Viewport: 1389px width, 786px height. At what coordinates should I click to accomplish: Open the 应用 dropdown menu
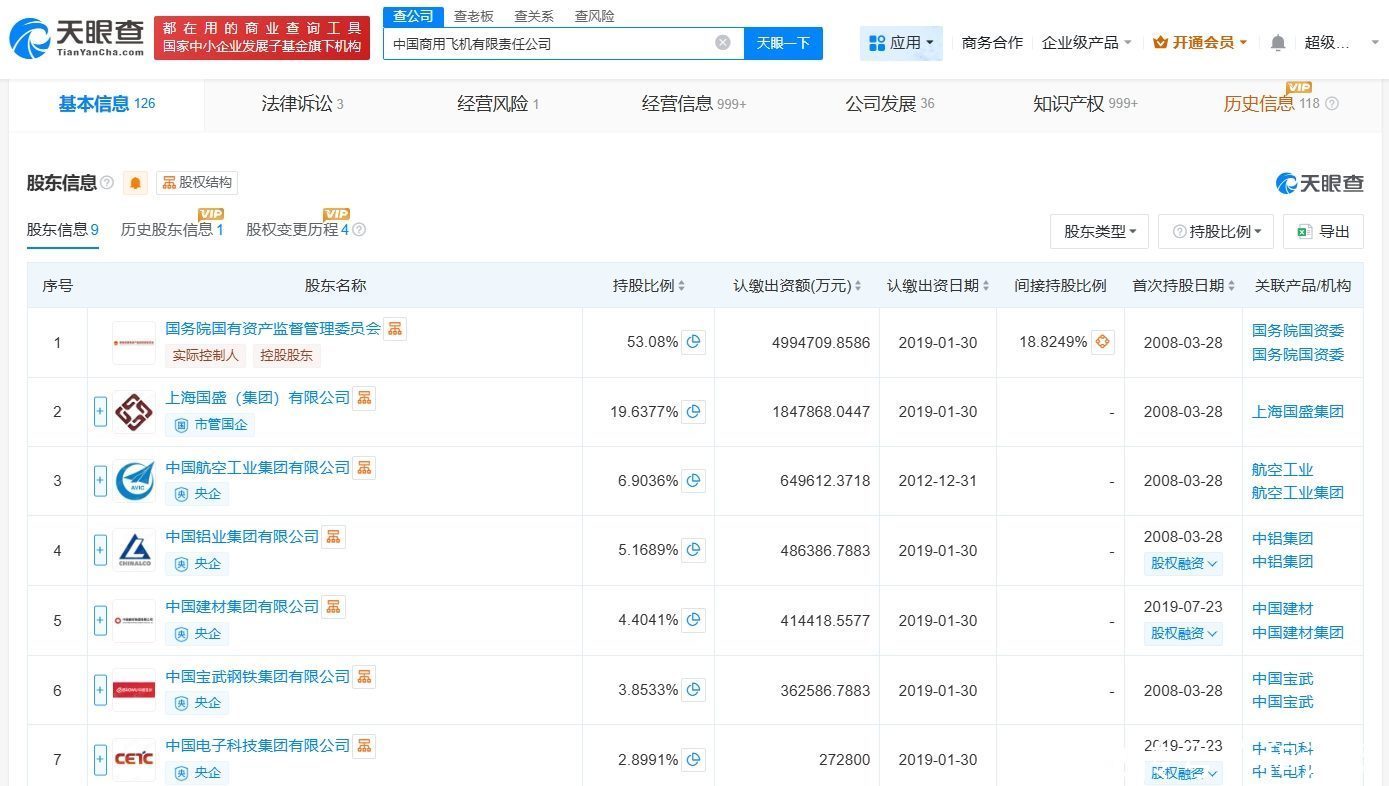coord(901,43)
